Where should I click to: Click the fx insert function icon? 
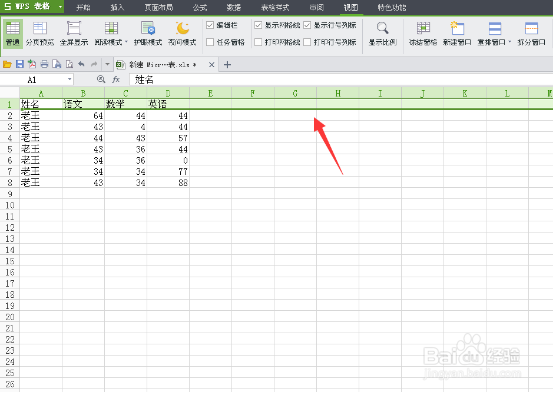pyautogui.click(x=116, y=79)
